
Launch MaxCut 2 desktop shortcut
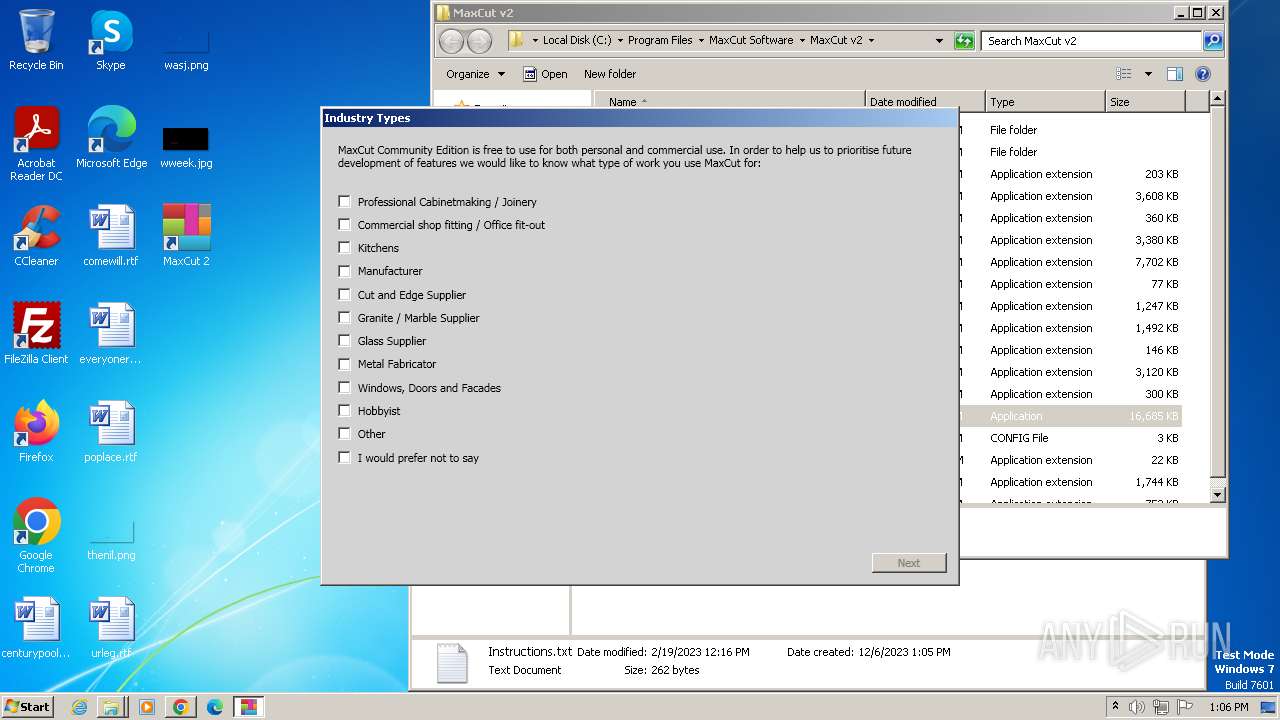click(186, 236)
